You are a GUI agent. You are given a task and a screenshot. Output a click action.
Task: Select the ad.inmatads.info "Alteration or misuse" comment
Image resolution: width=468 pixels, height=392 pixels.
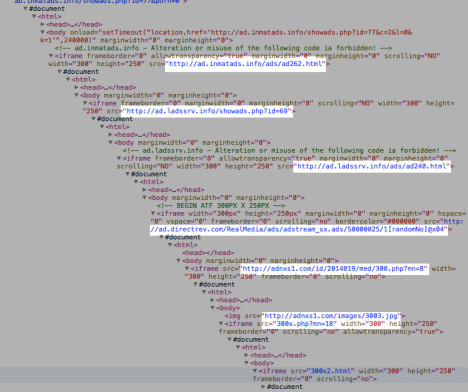223,48
